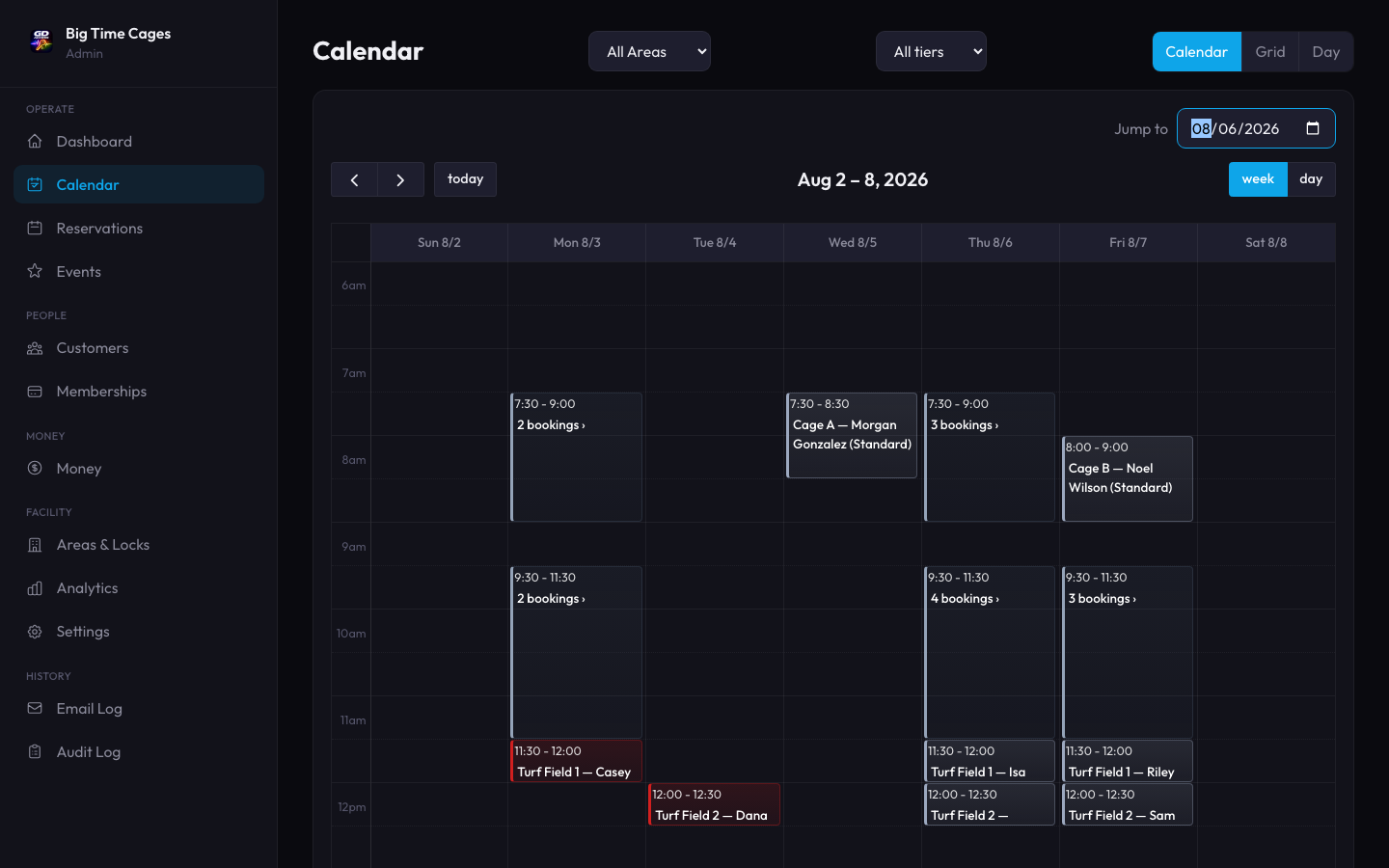Open the All tiers dropdown
Screen dimensions: 1389x868
(x=931, y=52)
